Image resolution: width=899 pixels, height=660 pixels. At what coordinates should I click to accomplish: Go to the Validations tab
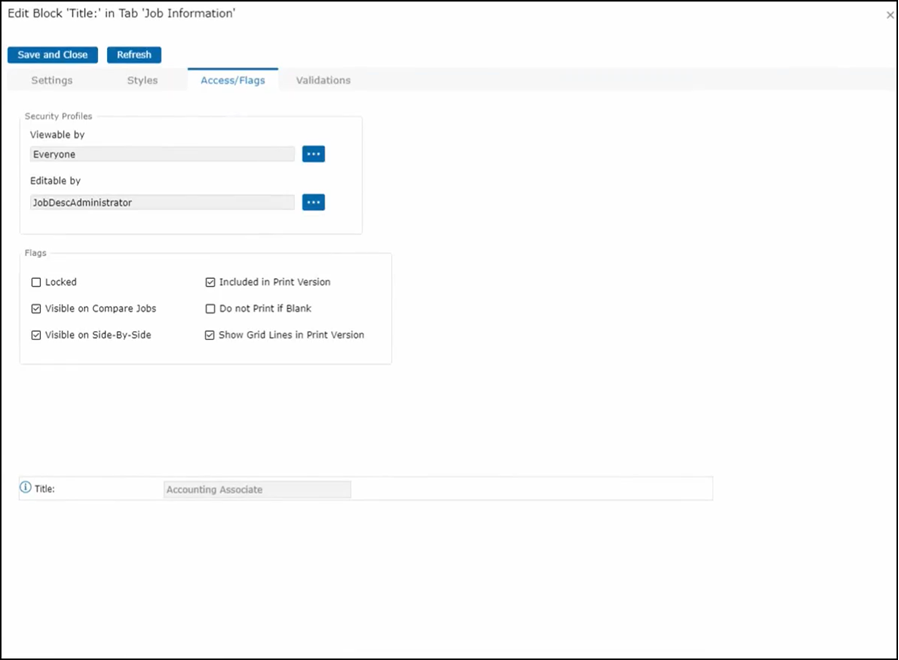(323, 80)
